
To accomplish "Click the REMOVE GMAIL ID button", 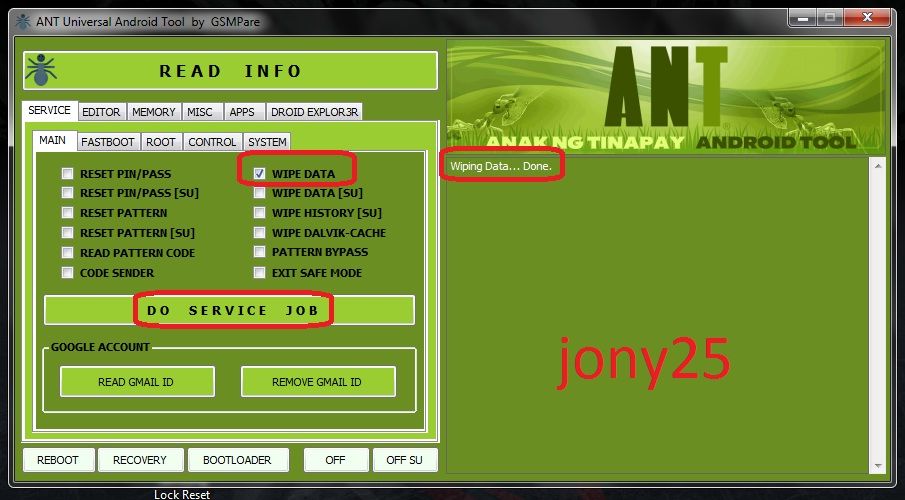I will (317, 381).
